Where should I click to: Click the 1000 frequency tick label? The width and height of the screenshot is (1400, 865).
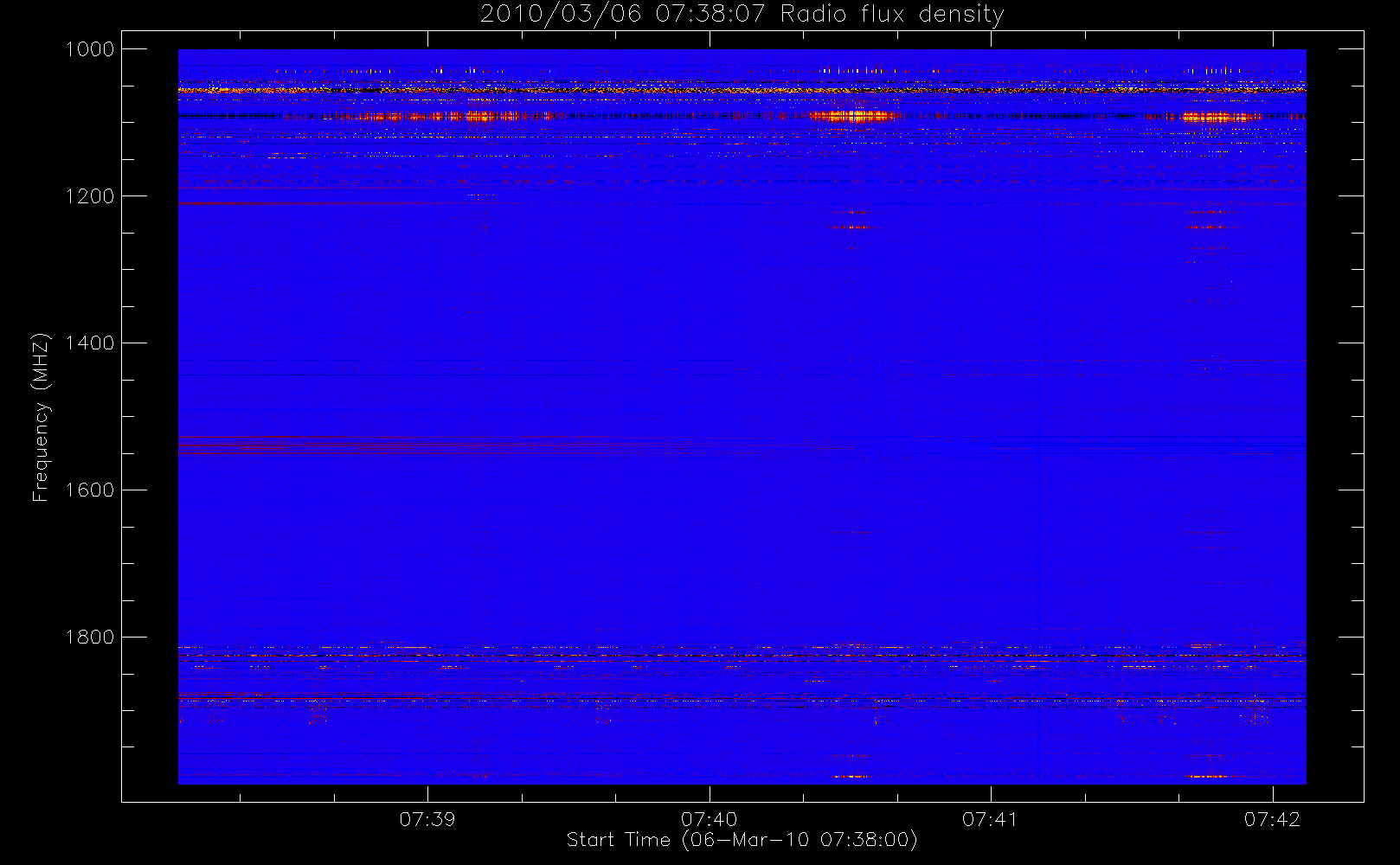click(90, 49)
